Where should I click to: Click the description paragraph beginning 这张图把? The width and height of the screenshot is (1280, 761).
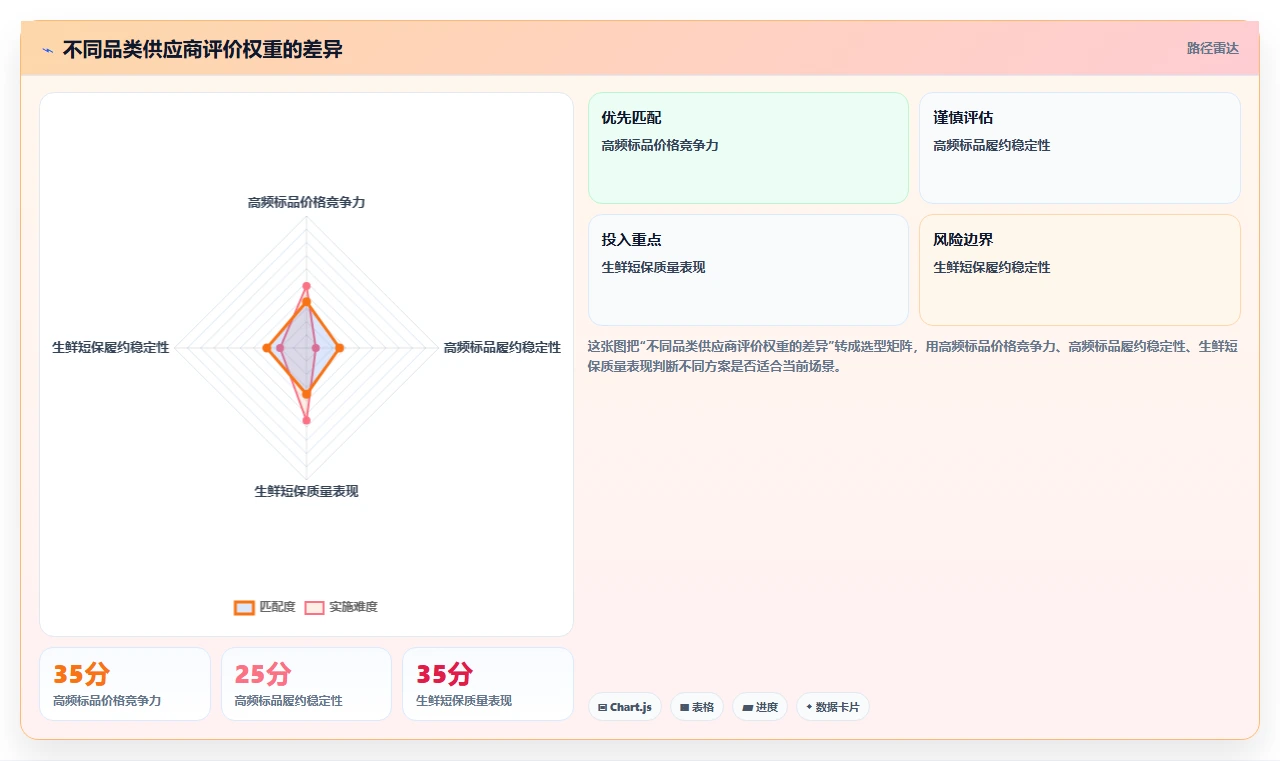(913, 356)
